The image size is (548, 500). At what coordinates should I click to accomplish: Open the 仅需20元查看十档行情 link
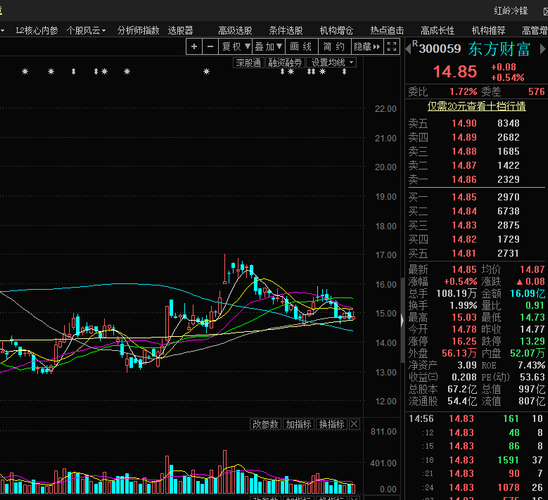[x=476, y=106]
